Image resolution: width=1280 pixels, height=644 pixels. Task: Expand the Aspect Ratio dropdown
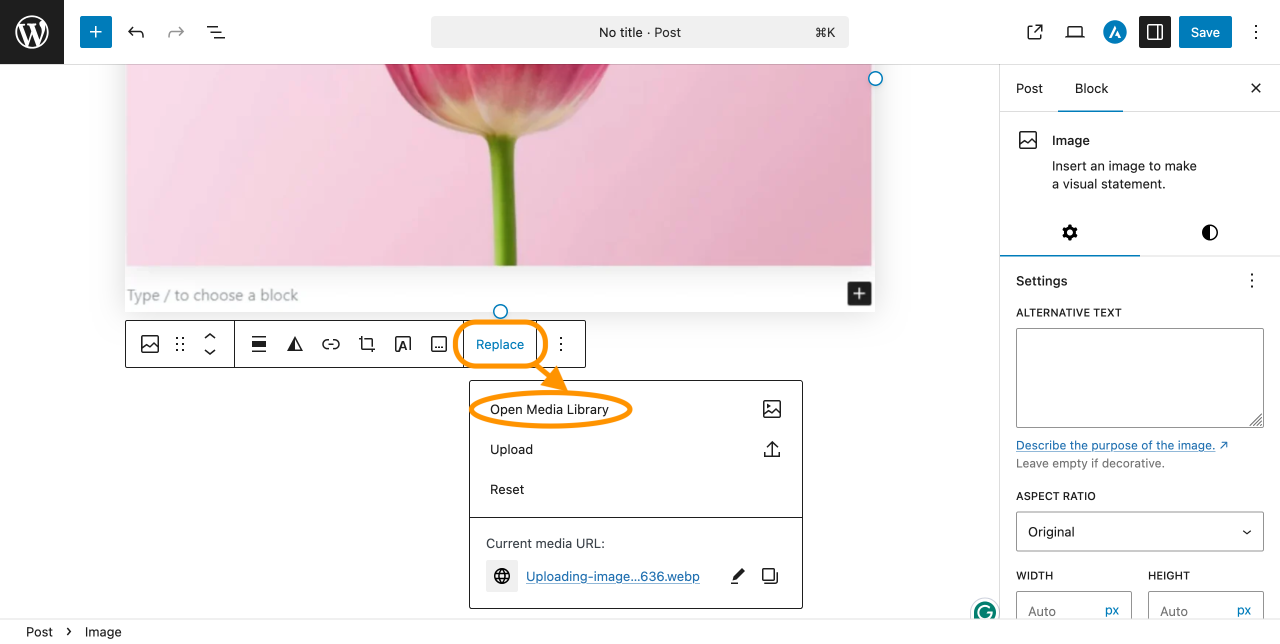1139,531
